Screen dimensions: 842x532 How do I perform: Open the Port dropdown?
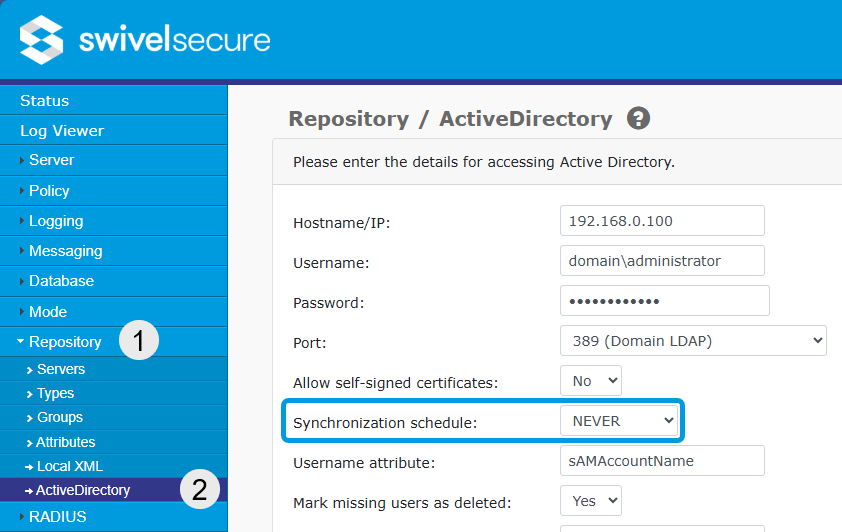[693, 341]
